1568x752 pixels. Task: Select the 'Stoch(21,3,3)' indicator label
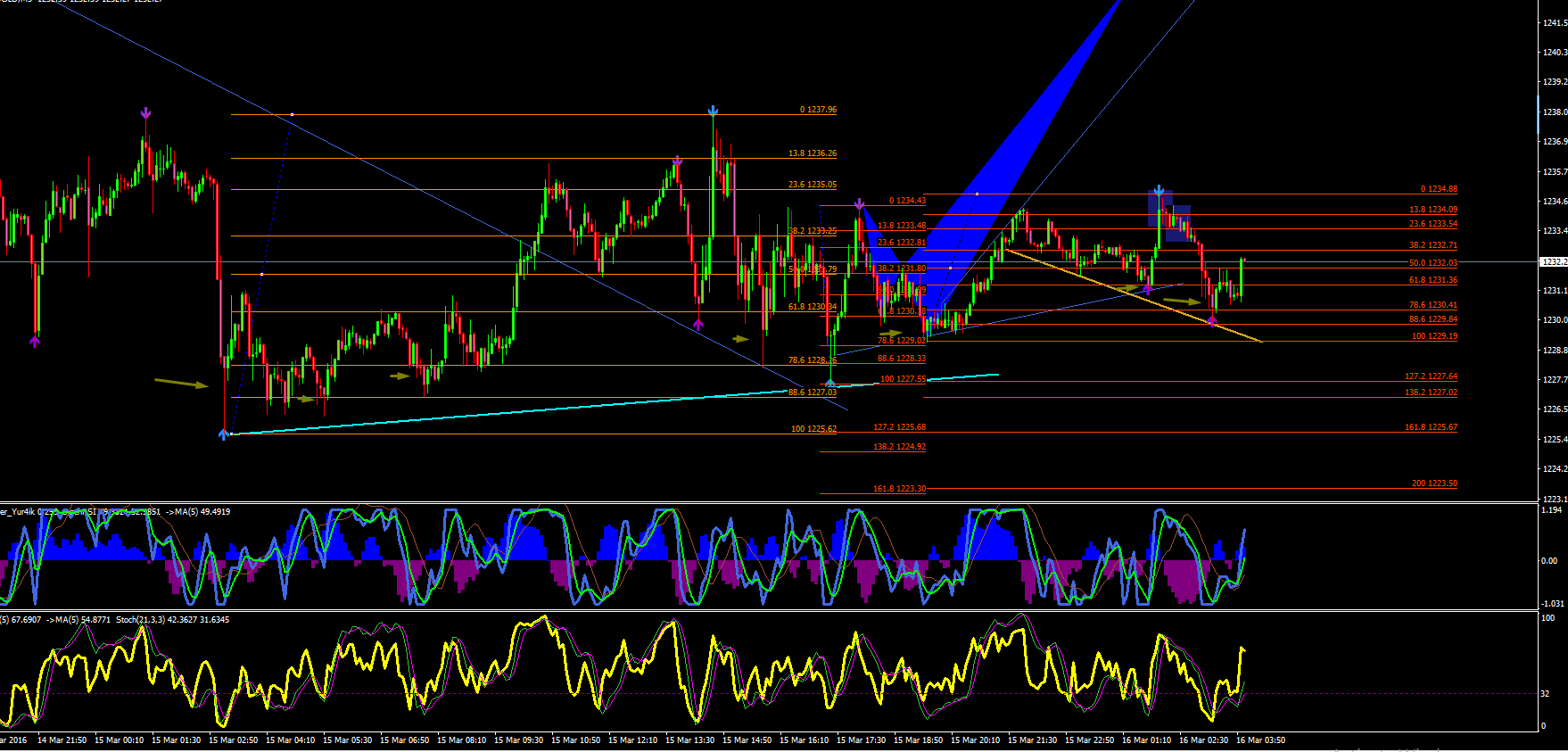(x=139, y=620)
